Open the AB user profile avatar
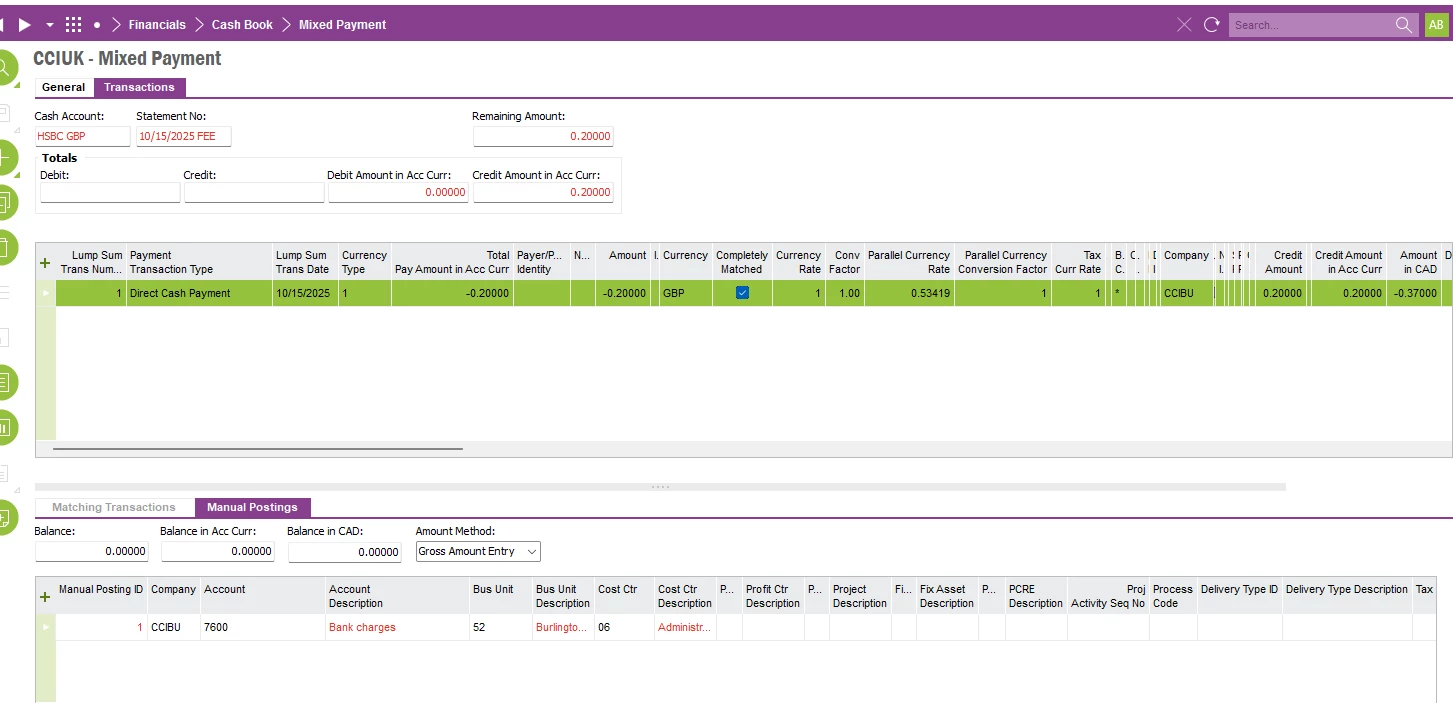Image resolution: width=1453 pixels, height=703 pixels. pos(1435,25)
